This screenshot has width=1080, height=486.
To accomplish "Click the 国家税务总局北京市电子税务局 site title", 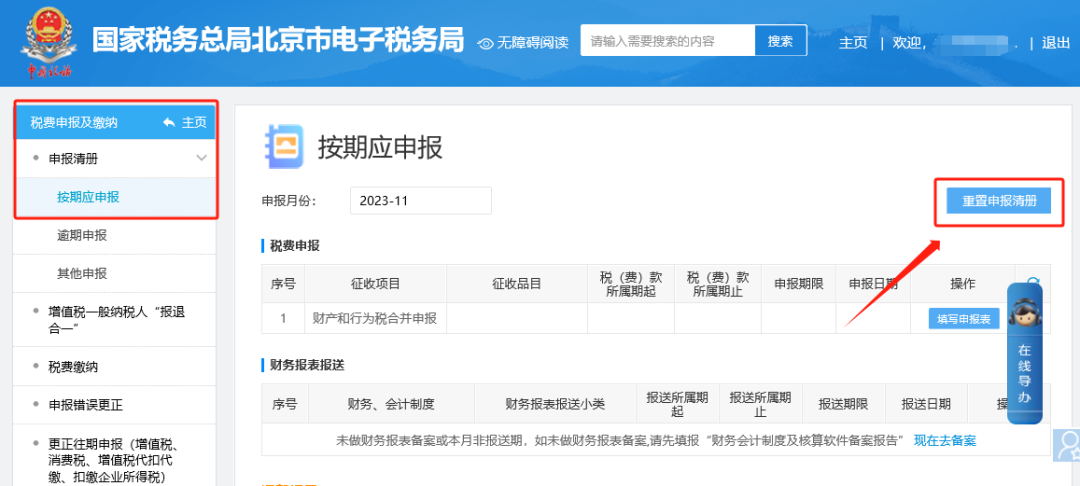I will tap(278, 41).
